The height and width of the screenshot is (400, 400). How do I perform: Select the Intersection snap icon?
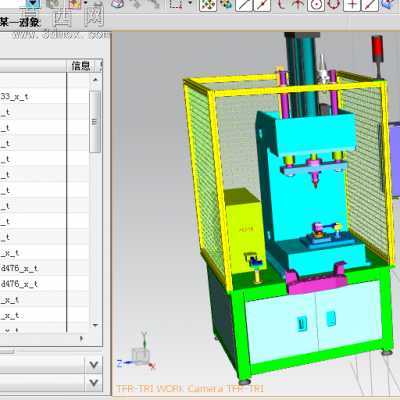pos(298,4)
